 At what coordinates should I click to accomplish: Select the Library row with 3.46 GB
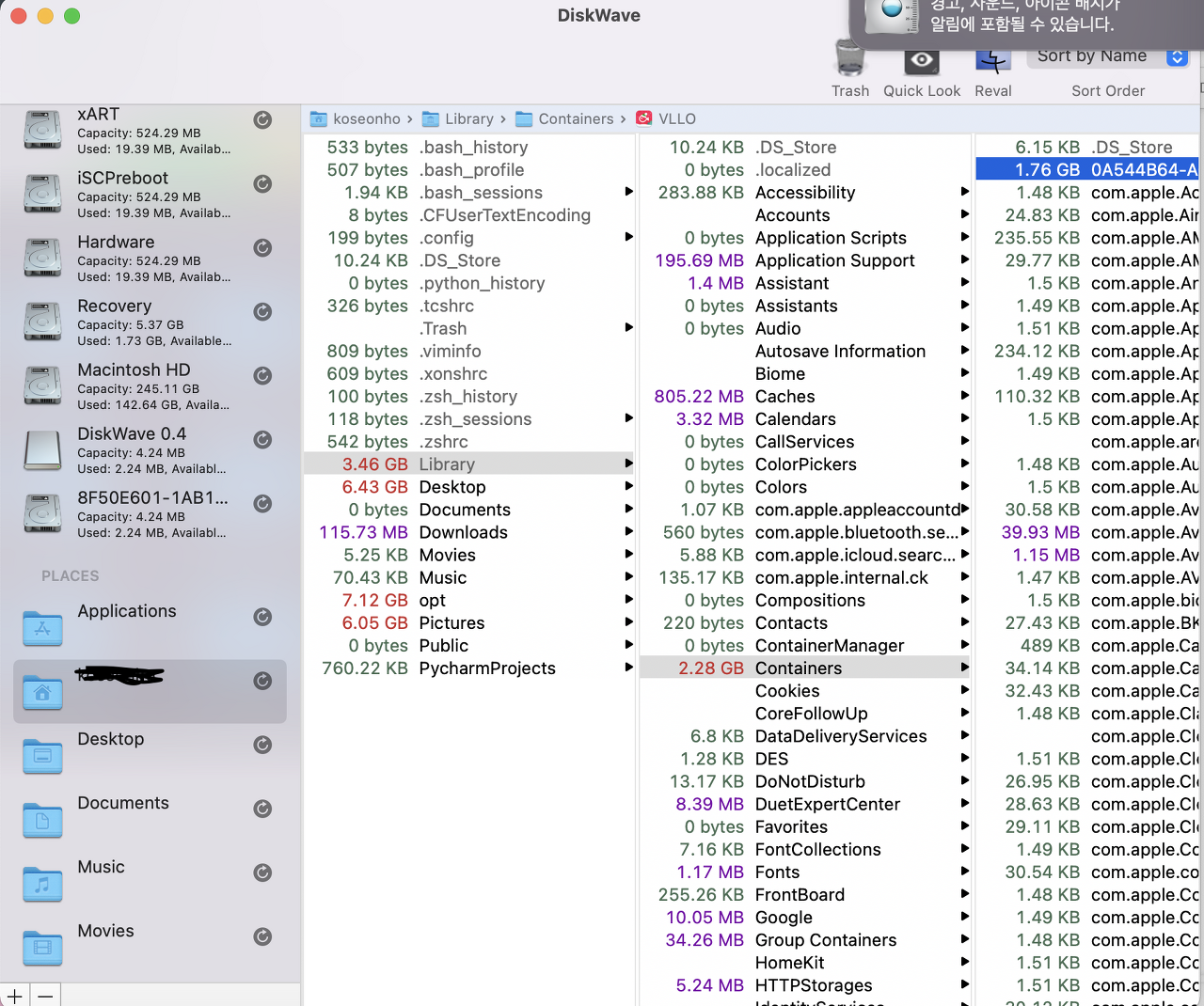(469, 464)
